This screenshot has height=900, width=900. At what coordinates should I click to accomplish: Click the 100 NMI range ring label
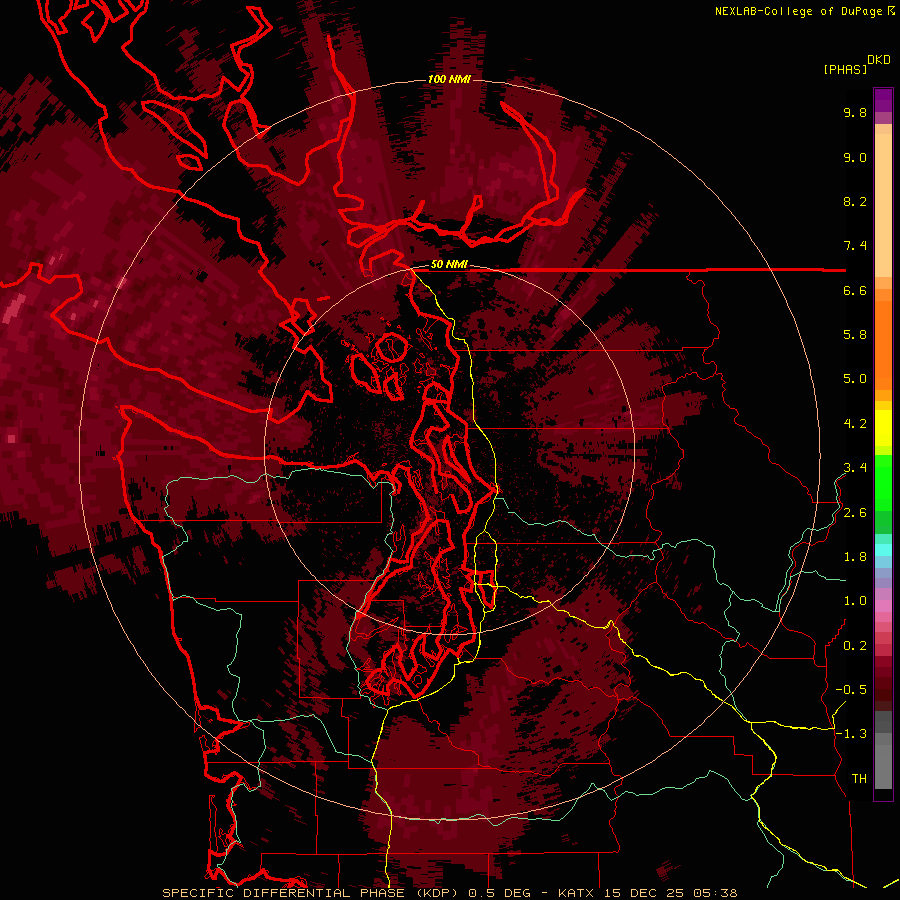click(449, 79)
